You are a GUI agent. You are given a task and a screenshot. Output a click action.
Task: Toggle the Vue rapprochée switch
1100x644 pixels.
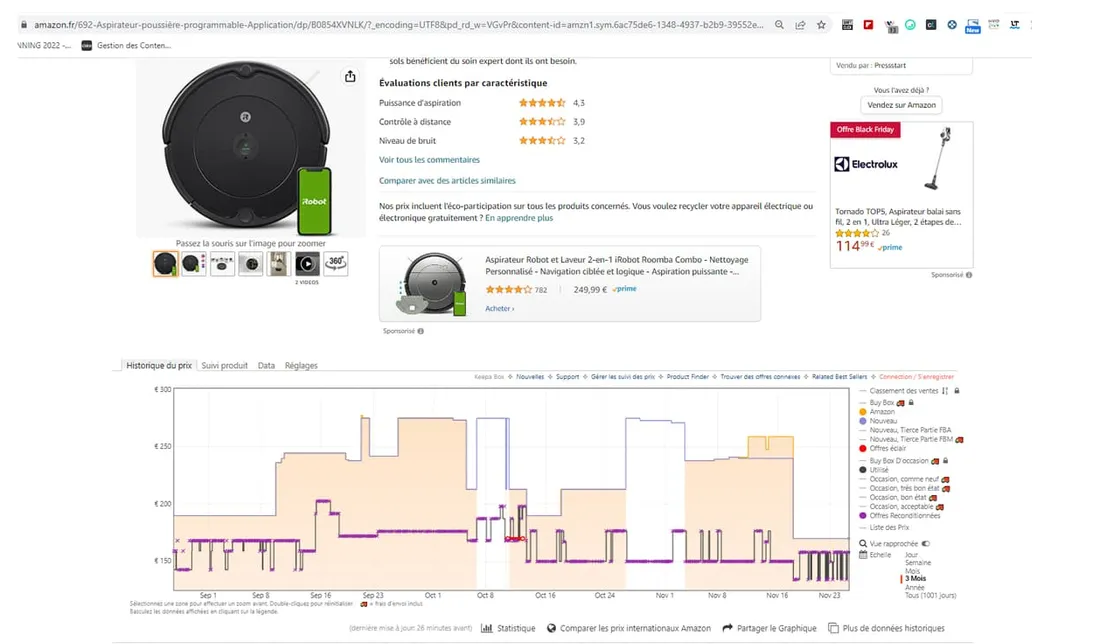point(925,543)
